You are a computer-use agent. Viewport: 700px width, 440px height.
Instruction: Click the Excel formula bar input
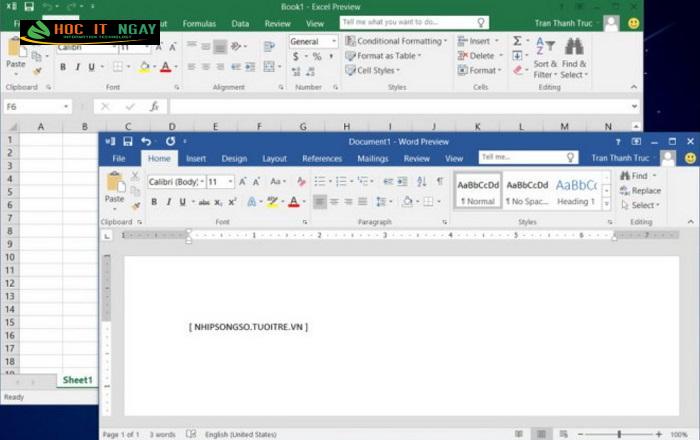point(404,107)
